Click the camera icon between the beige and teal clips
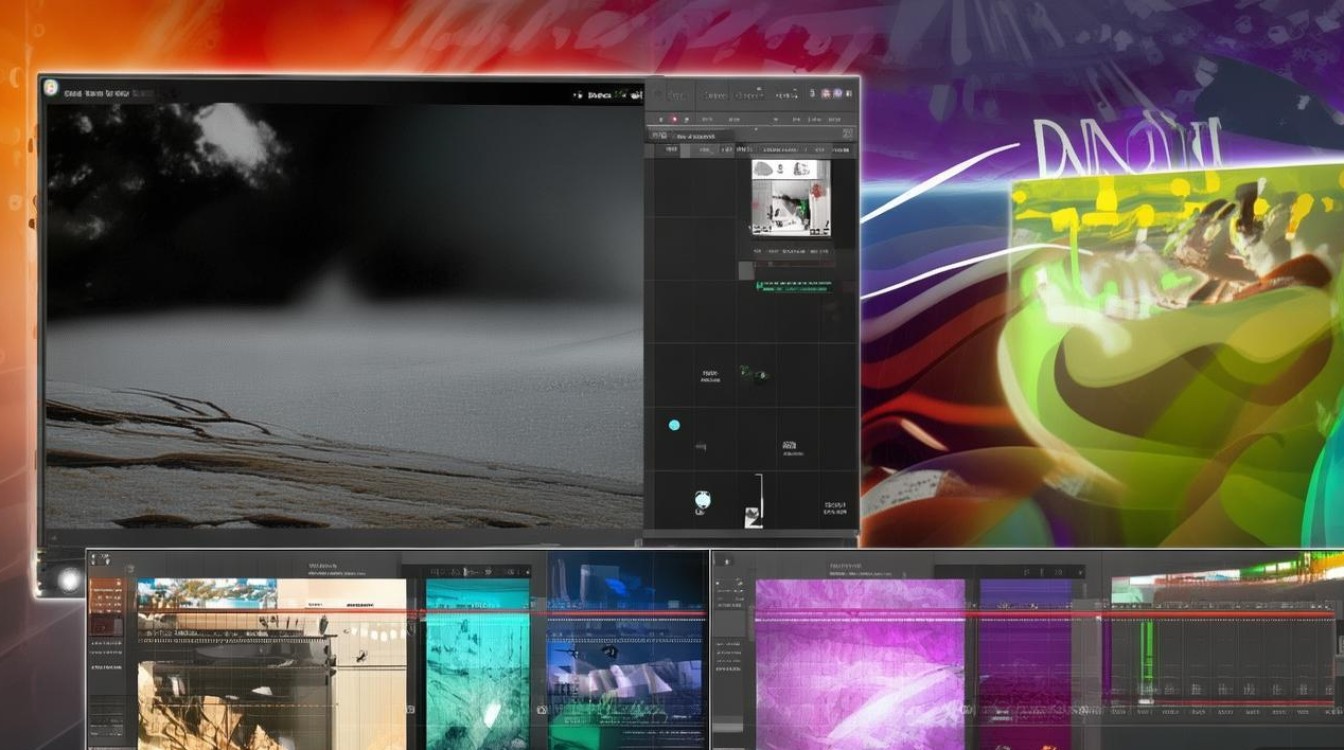The image size is (1344, 750). (x=411, y=709)
